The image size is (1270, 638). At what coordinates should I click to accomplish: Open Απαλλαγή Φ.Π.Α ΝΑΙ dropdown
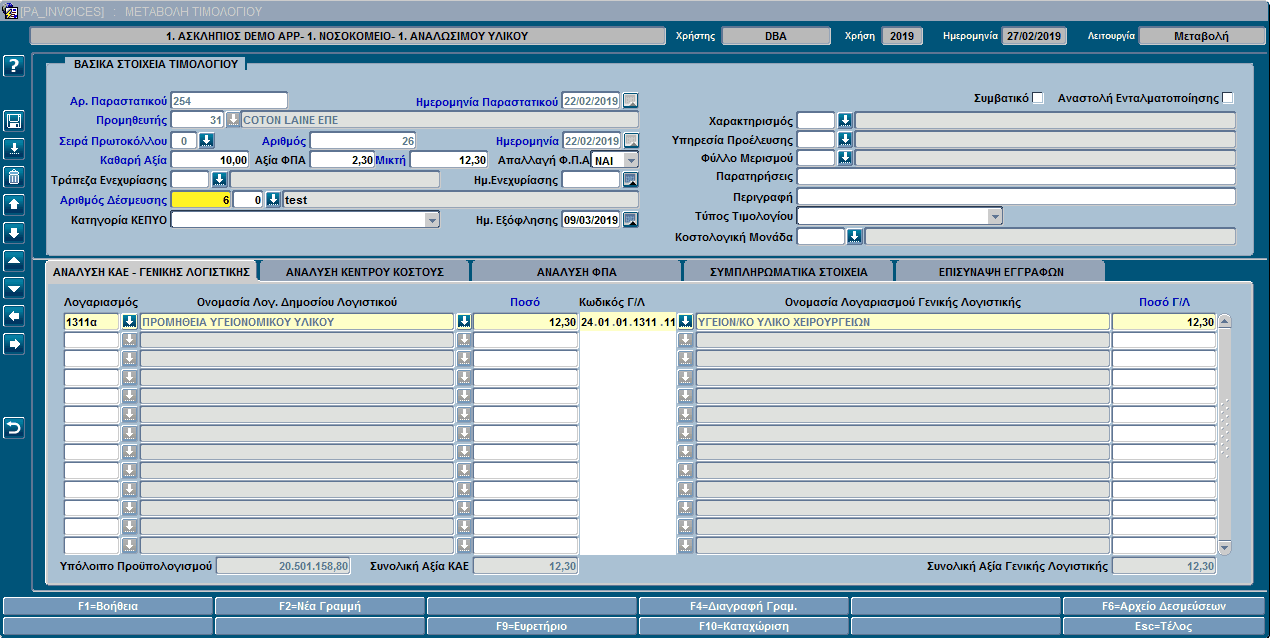pos(630,160)
